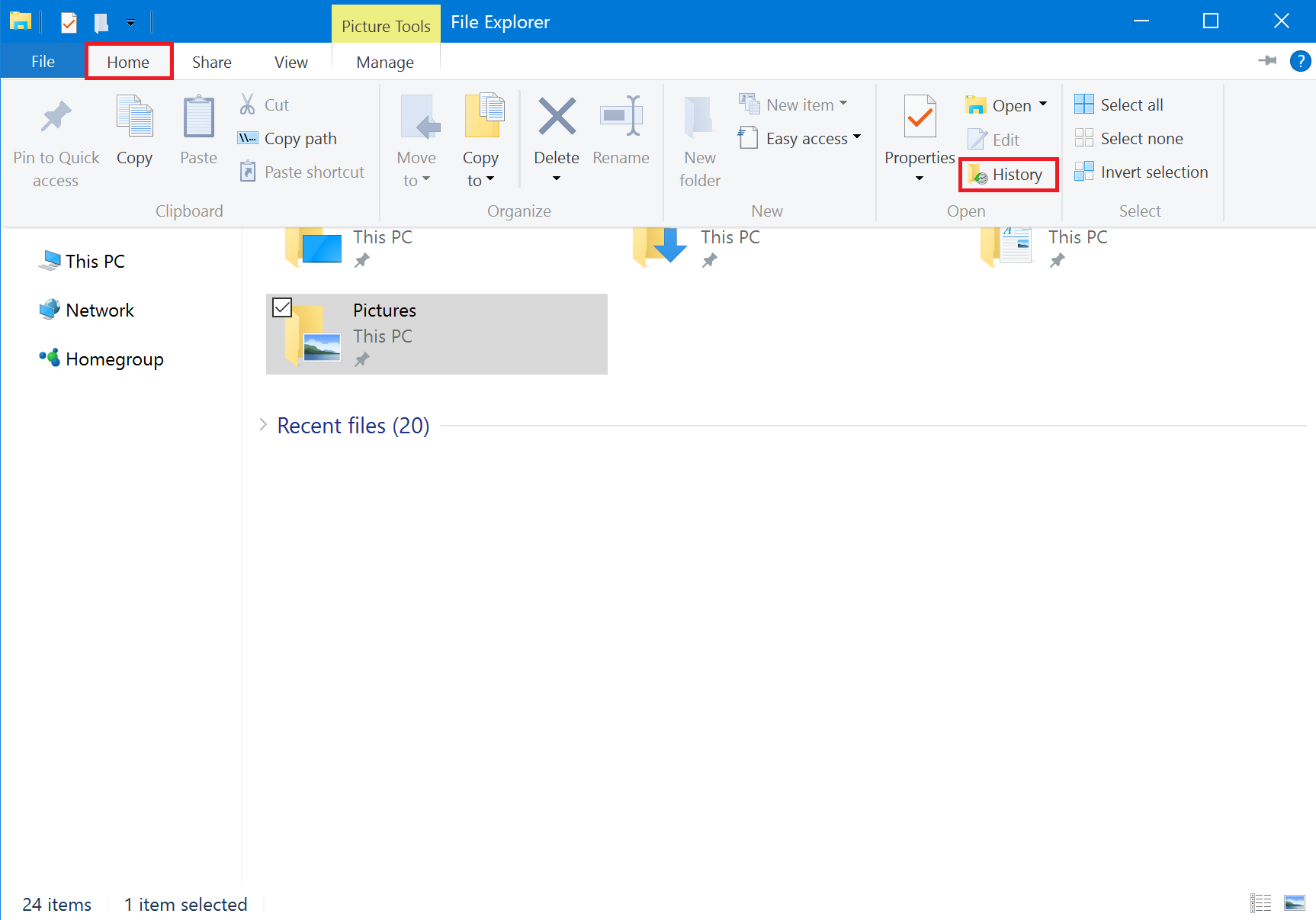Create a New folder

698,141
